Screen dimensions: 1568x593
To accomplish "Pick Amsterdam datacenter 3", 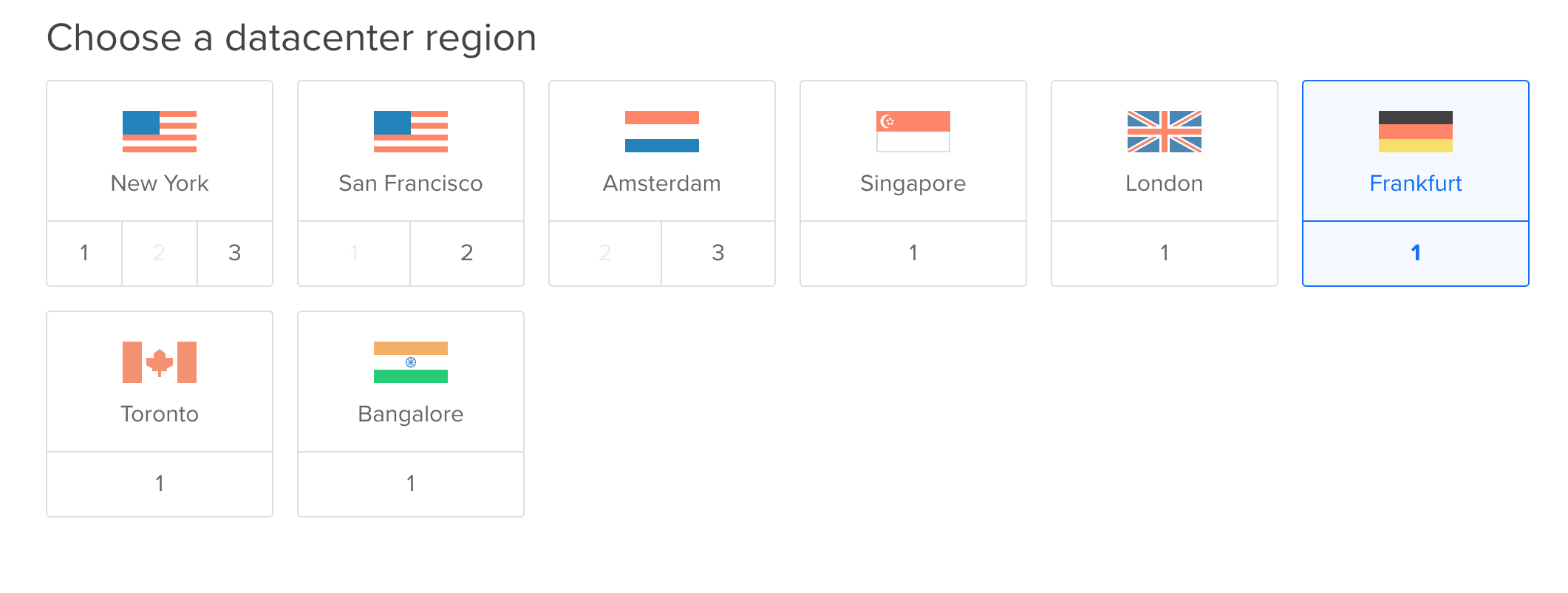I will [x=718, y=253].
